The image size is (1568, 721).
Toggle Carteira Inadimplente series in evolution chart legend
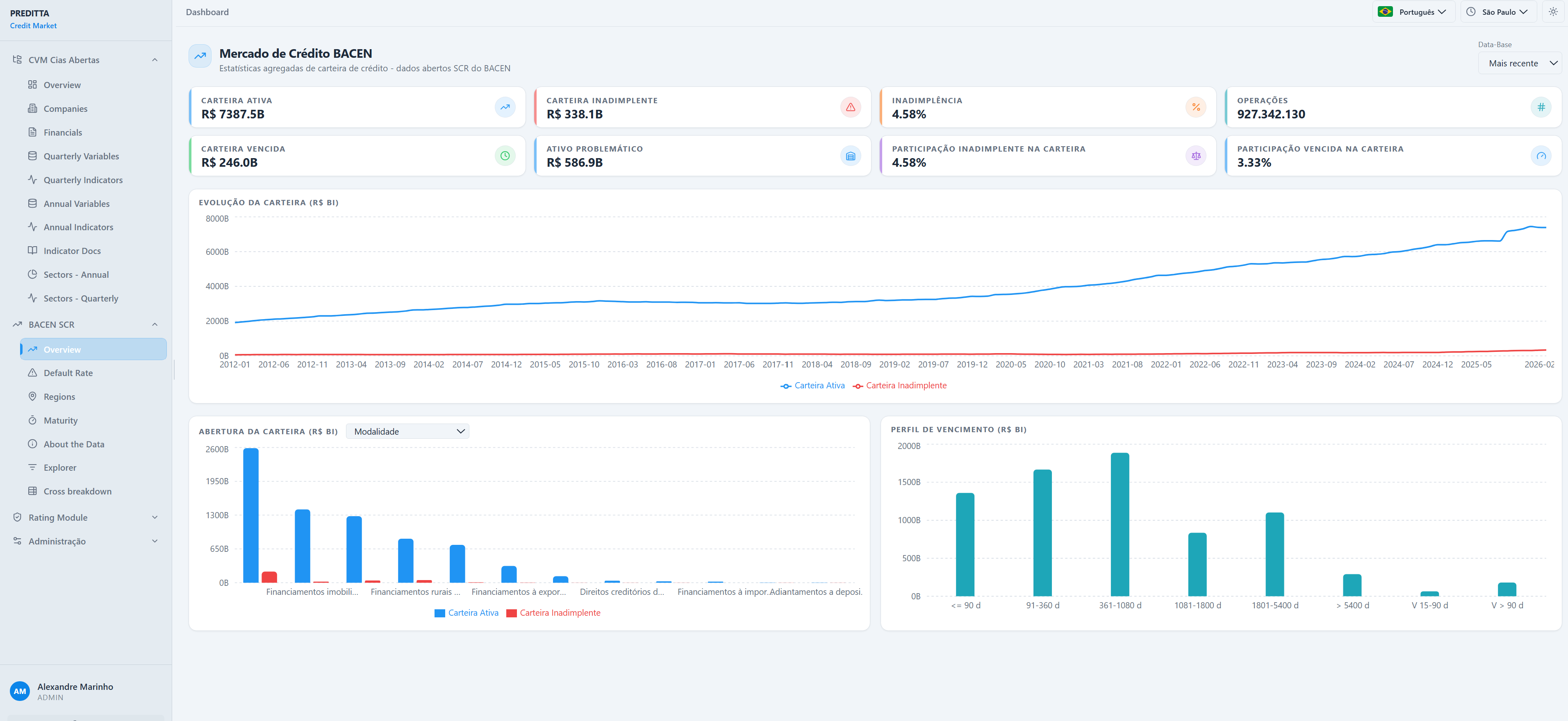click(900, 386)
